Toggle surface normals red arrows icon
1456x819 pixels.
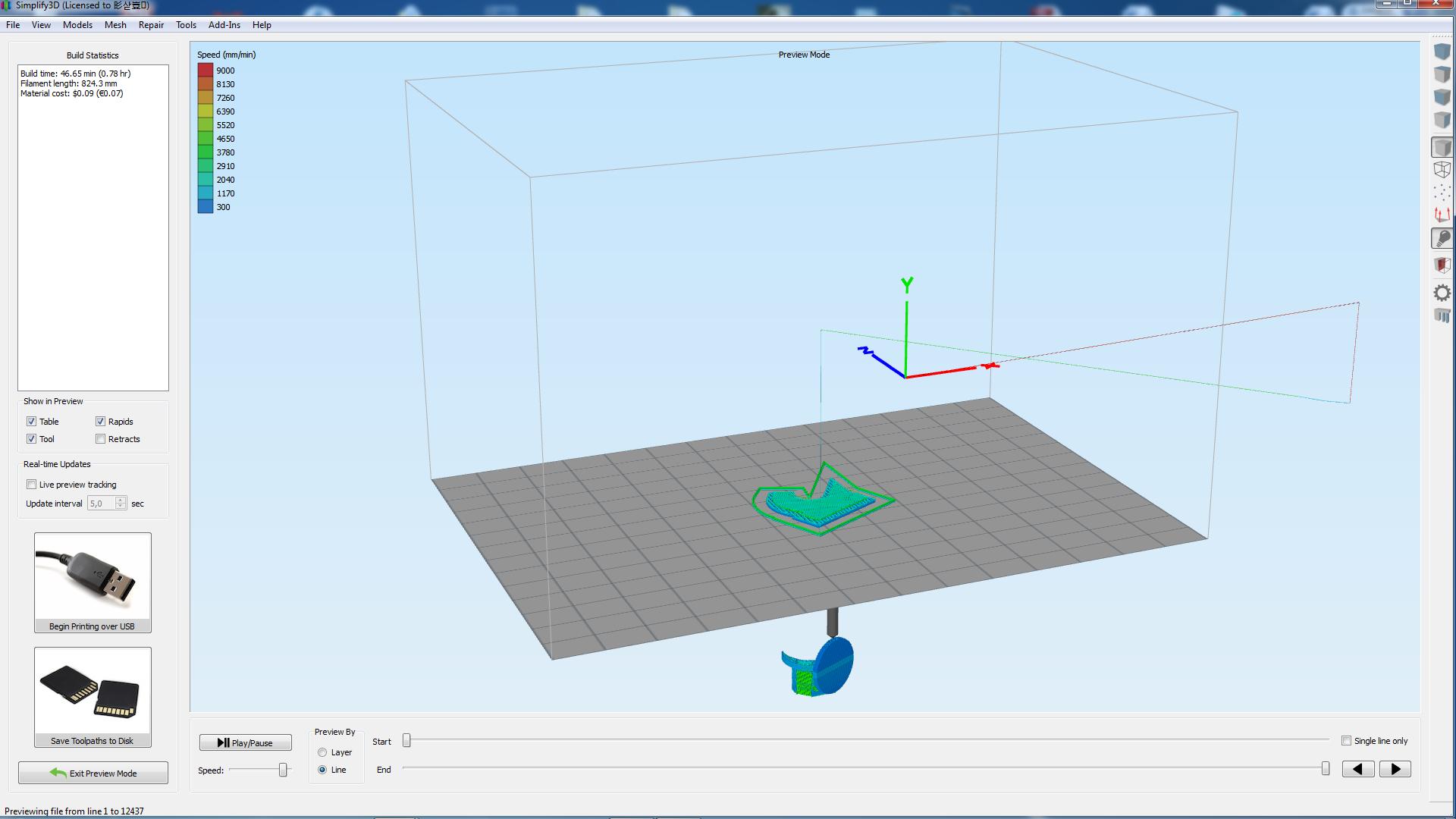click(x=1442, y=215)
